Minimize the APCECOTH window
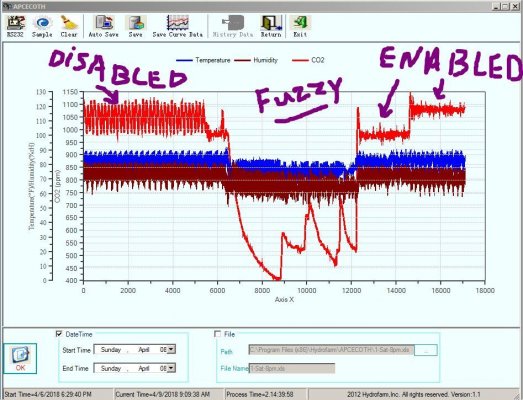 click(497, 6)
